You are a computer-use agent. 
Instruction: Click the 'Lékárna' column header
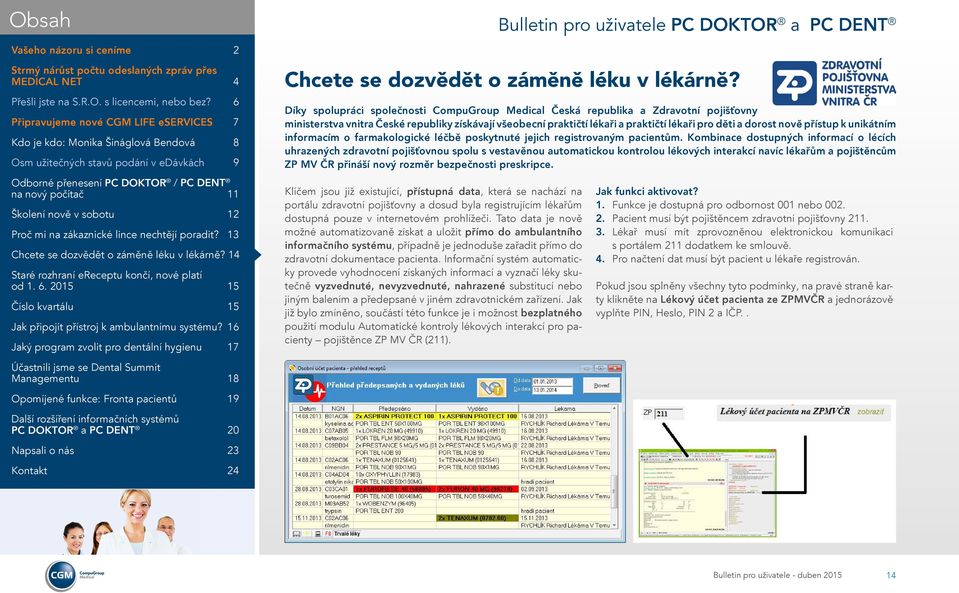[x=565, y=408]
